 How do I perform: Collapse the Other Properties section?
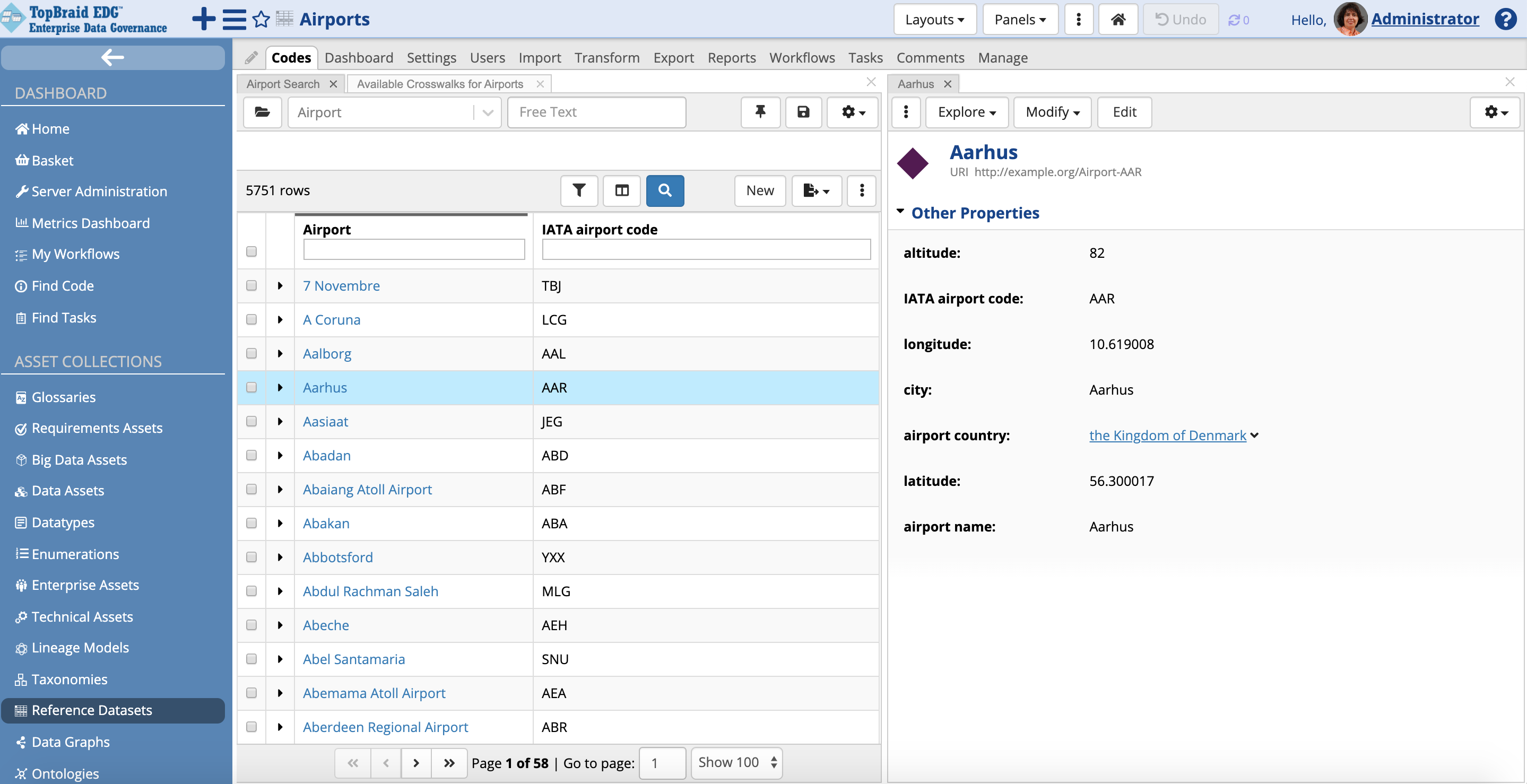[901, 212]
